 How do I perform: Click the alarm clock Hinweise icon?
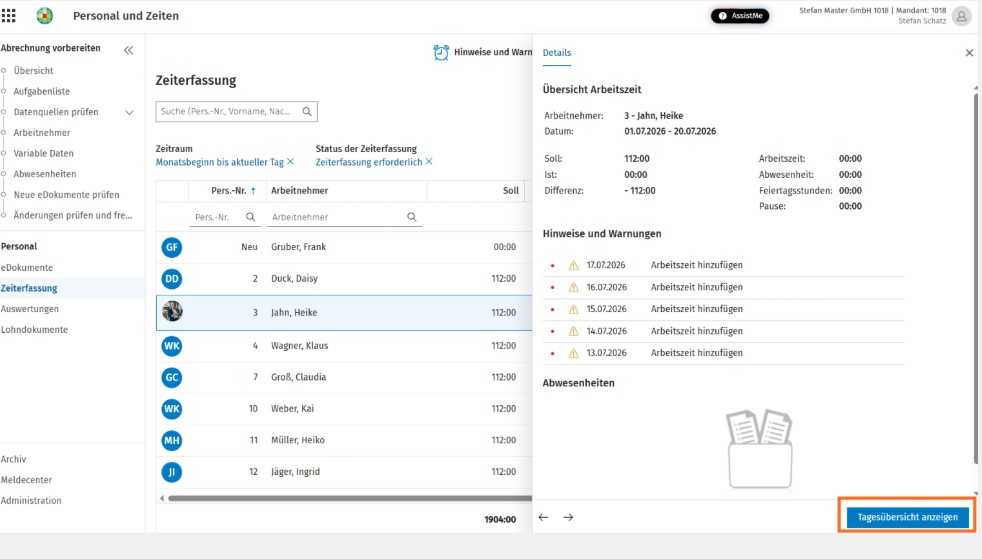(x=441, y=53)
